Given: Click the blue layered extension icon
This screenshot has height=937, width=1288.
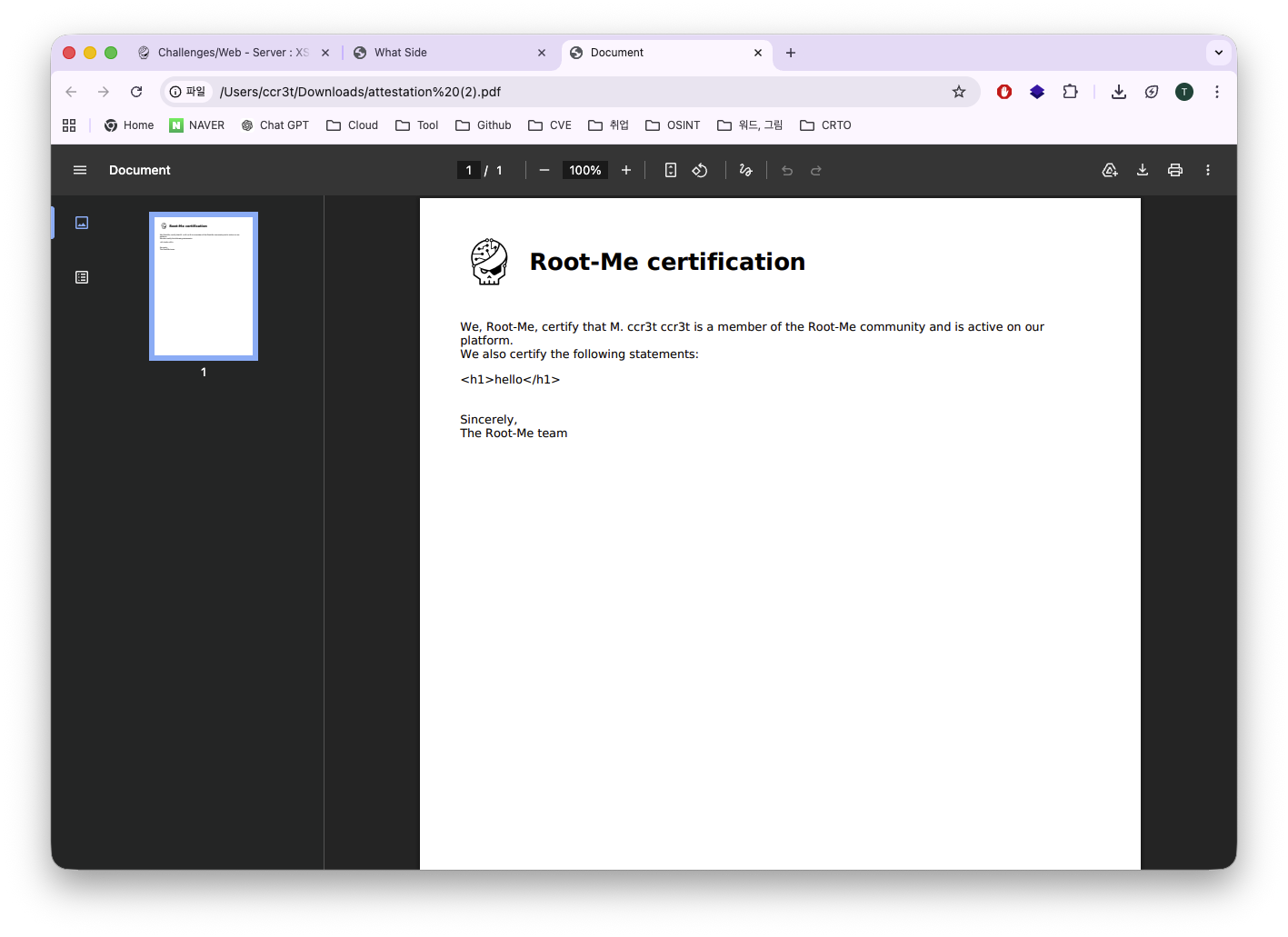Looking at the screenshot, I should click(x=1037, y=92).
